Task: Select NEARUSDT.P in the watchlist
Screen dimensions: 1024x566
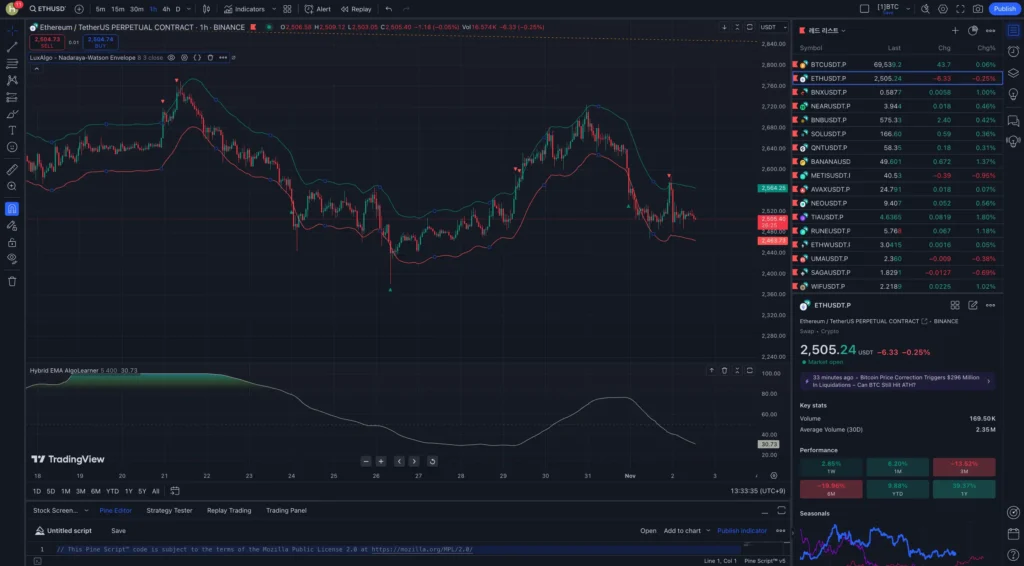Action: [x=897, y=106]
